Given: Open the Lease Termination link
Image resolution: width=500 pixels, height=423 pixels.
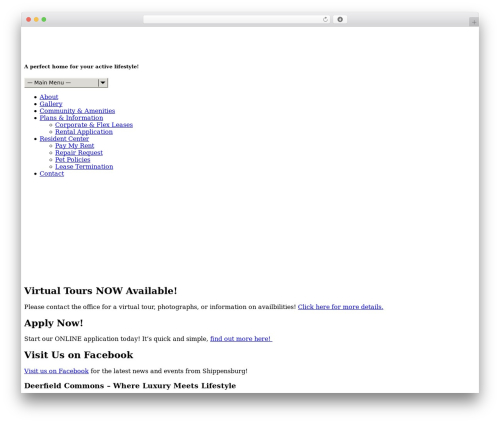Looking at the screenshot, I should pos(84,167).
